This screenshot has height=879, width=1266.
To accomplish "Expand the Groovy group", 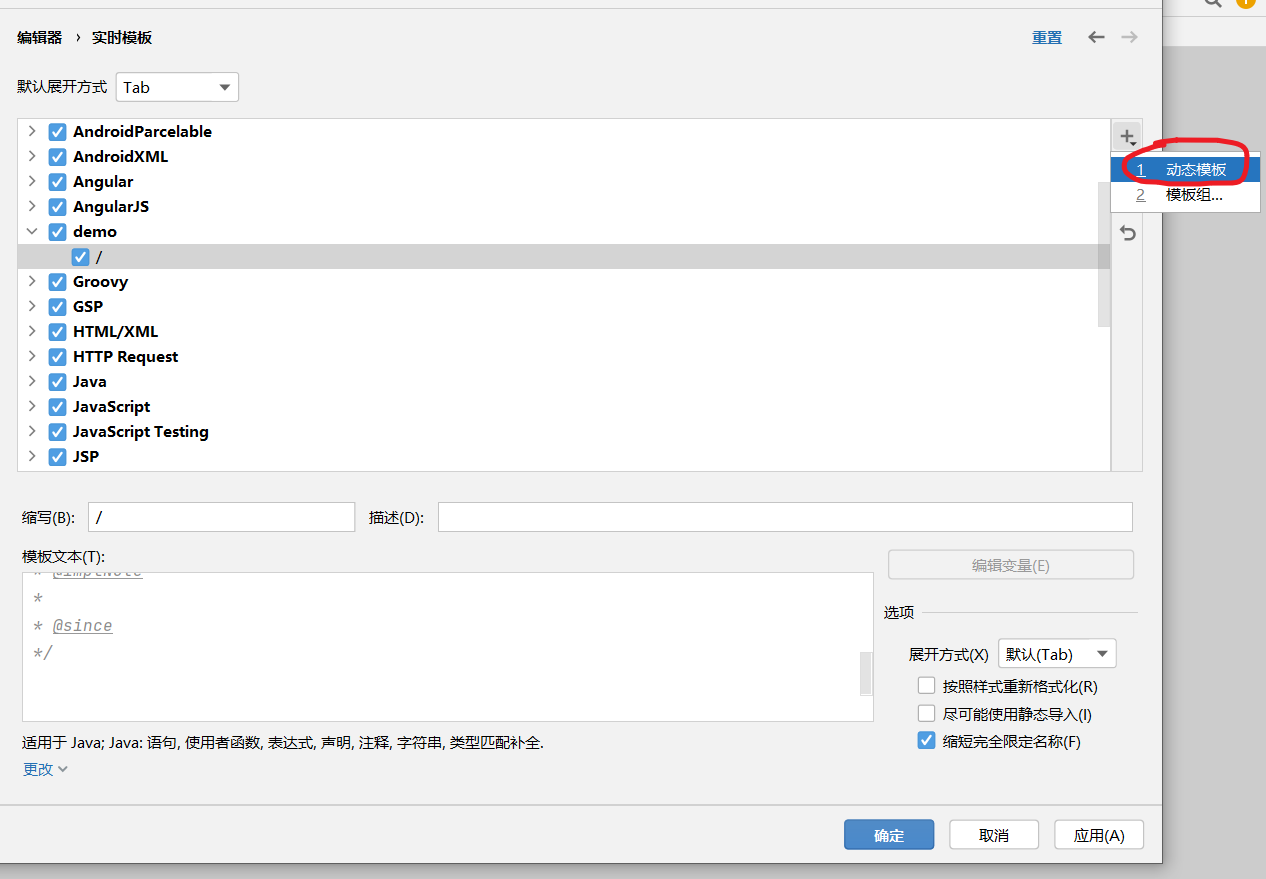I will (32, 281).
